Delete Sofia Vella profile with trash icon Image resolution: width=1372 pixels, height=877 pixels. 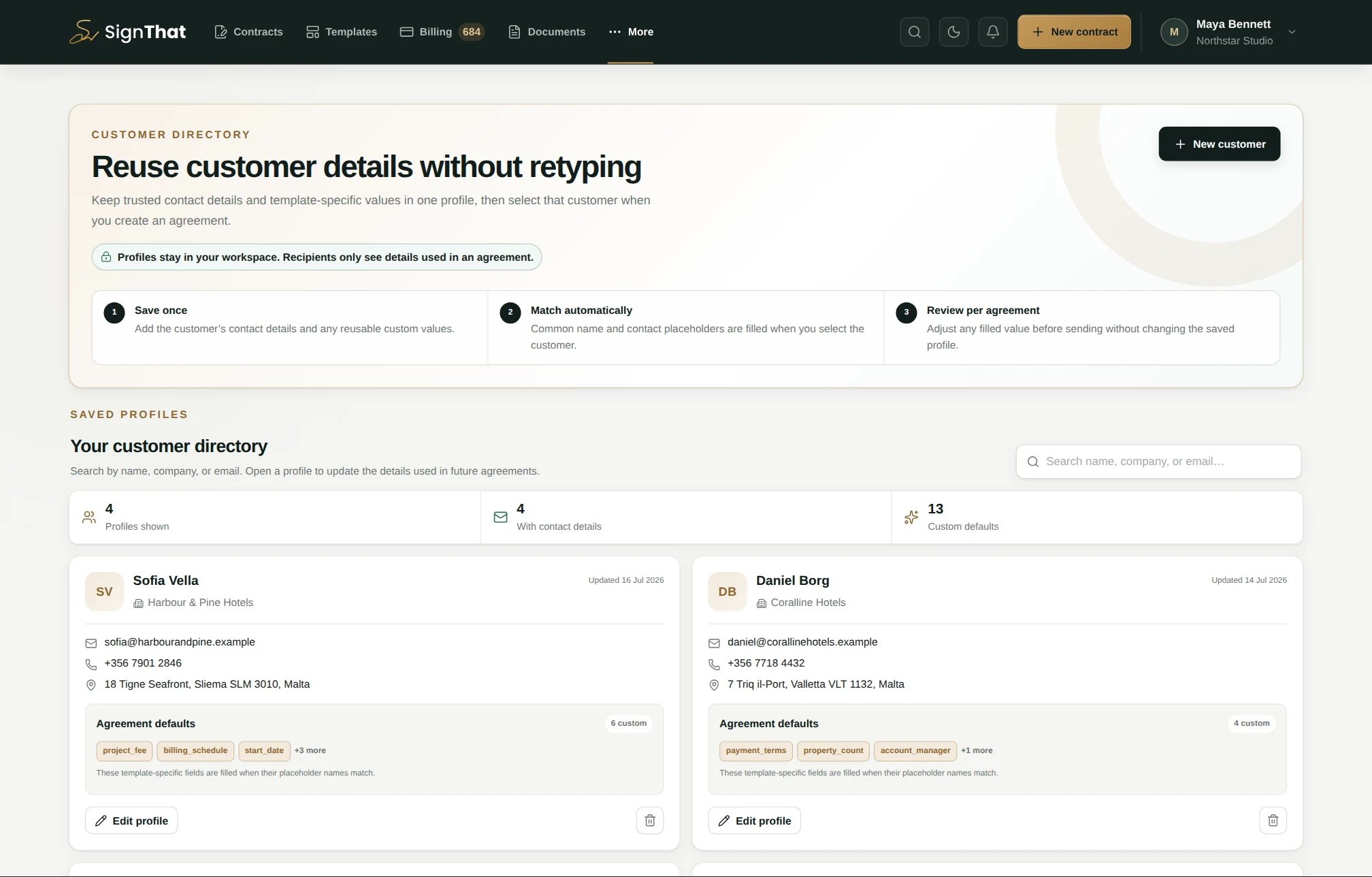pyautogui.click(x=650, y=820)
